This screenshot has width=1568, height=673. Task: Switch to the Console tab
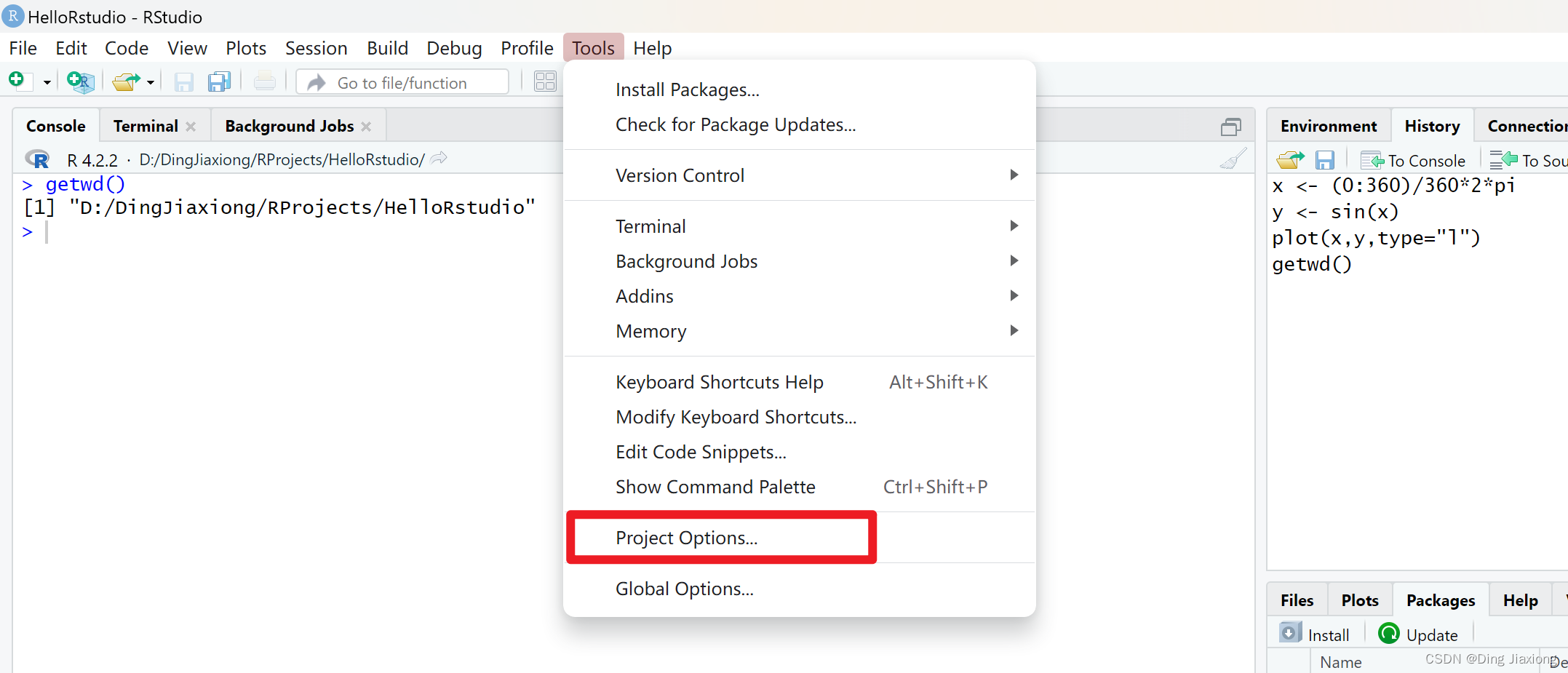(56, 126)
